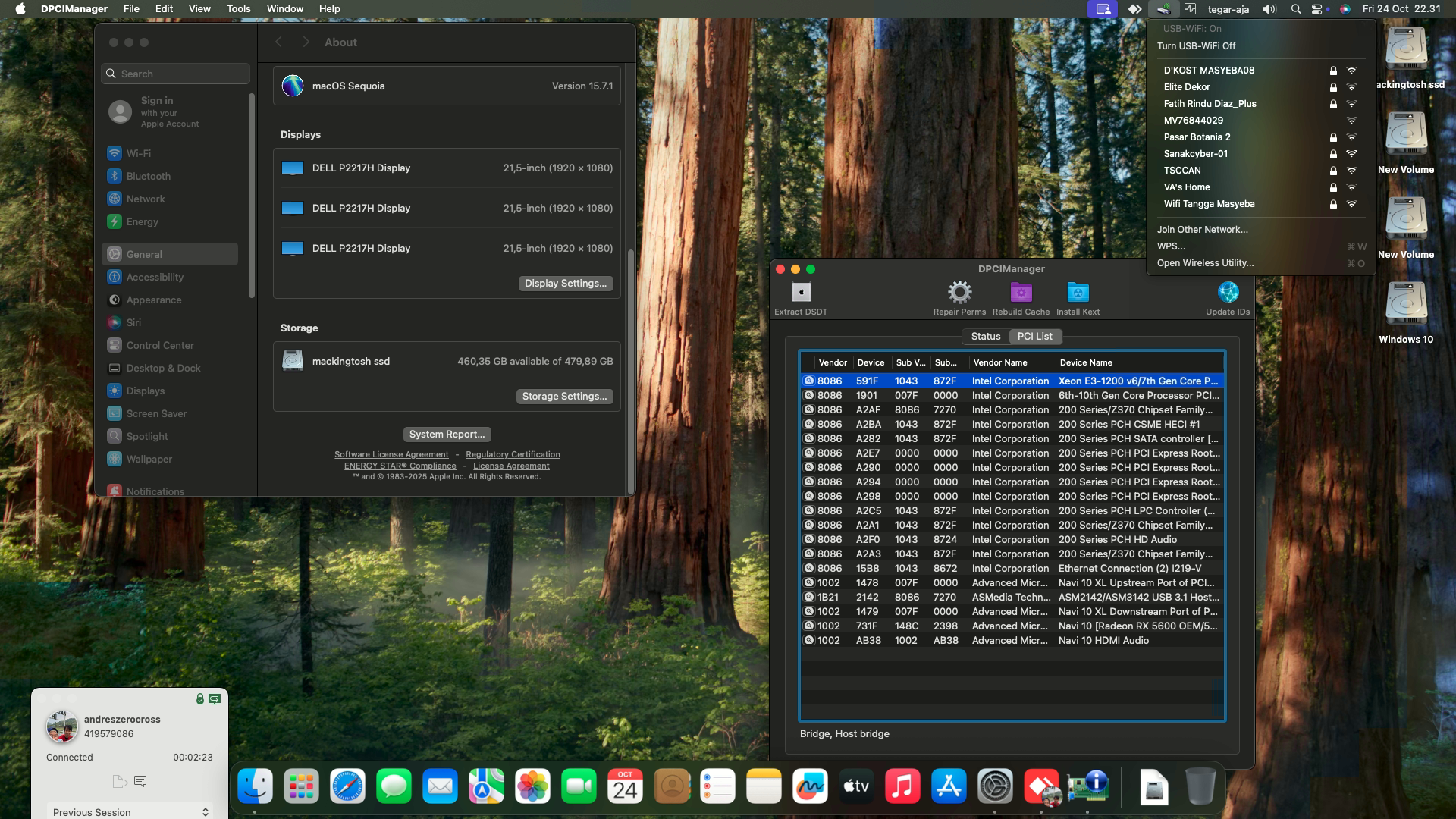Select the PCI List tab

(1034, 336)
